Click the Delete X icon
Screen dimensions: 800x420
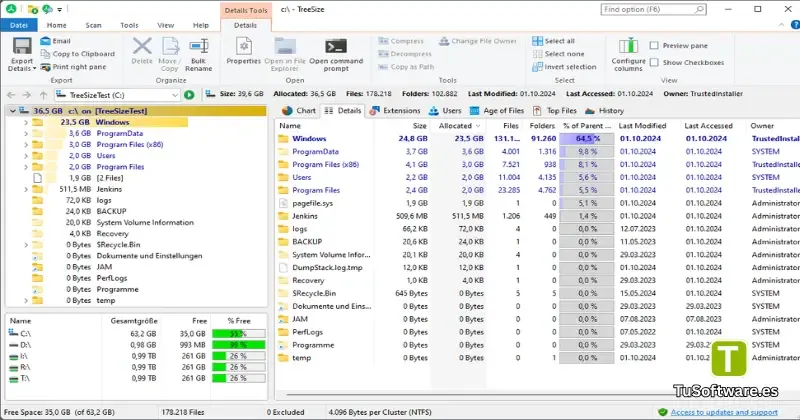(x=142, y=46)
